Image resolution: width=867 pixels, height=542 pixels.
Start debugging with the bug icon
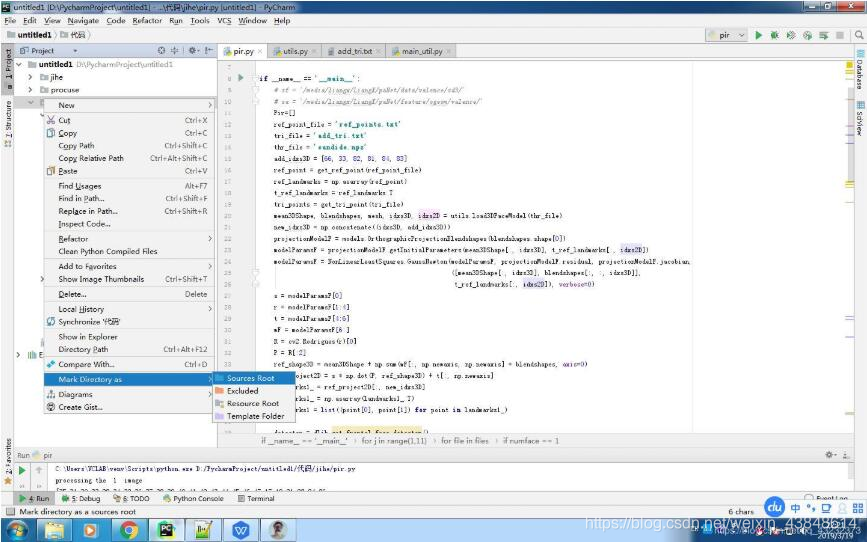(x=775, y=35)
